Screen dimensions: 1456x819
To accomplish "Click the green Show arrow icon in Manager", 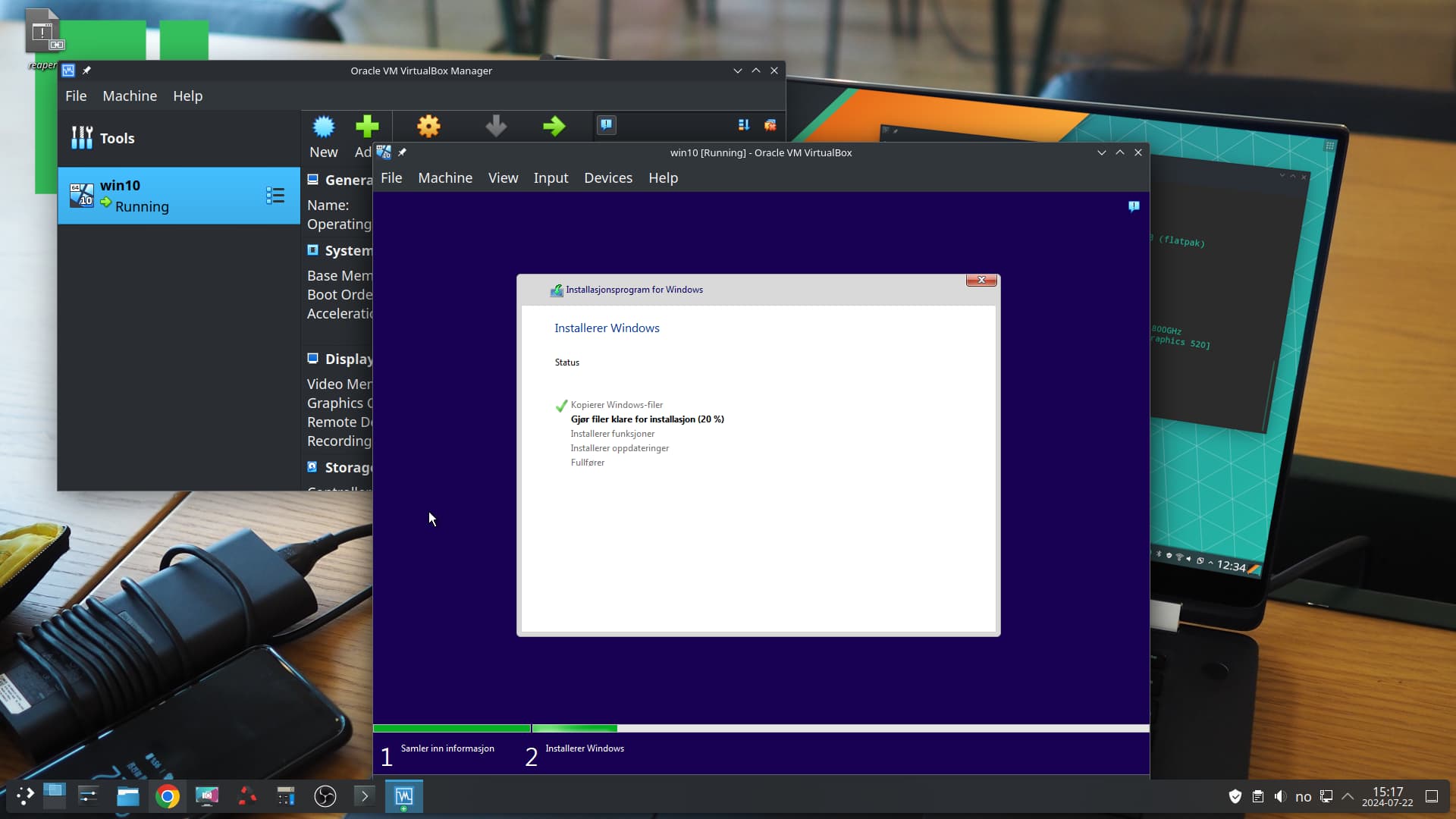I will tap(554, 126).
